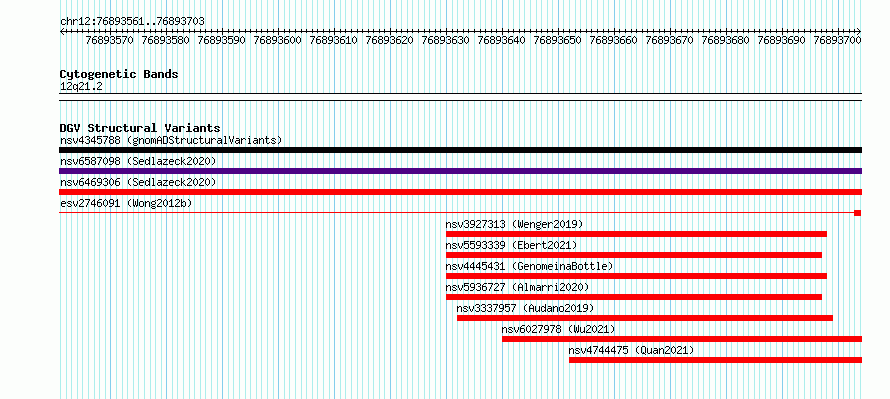This screenshot has height=399, width=890.
Task: Click the chr12:76893561..76893703 region label
Action: coord(132,21)
